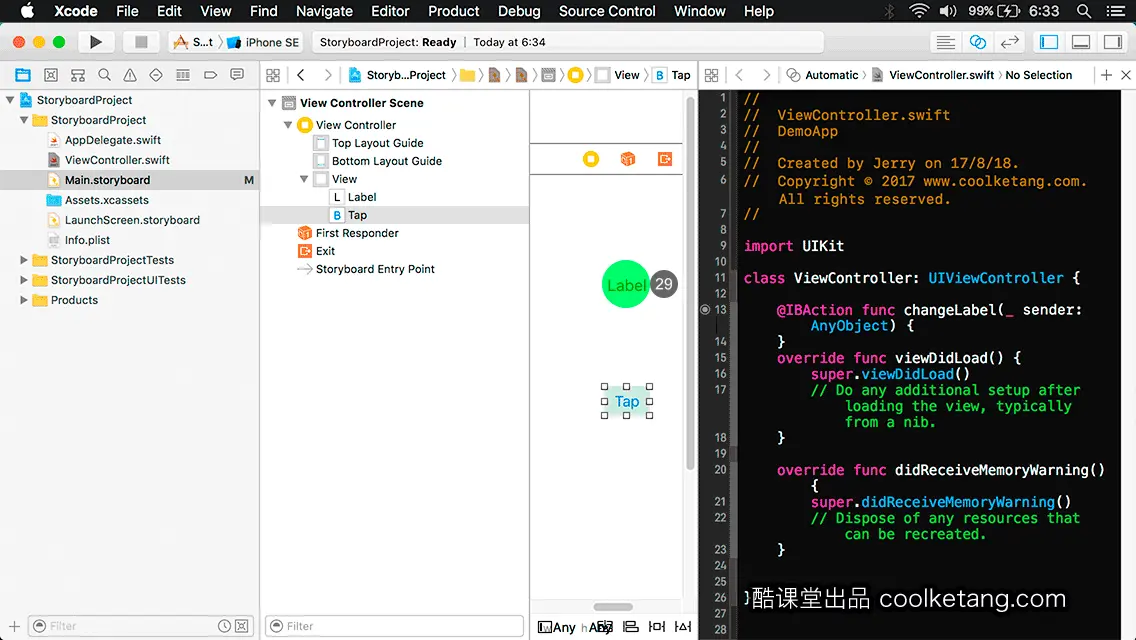Open the Source Control navigator tab
Screen dimensions: 1136x640
[x=51, y=75]
